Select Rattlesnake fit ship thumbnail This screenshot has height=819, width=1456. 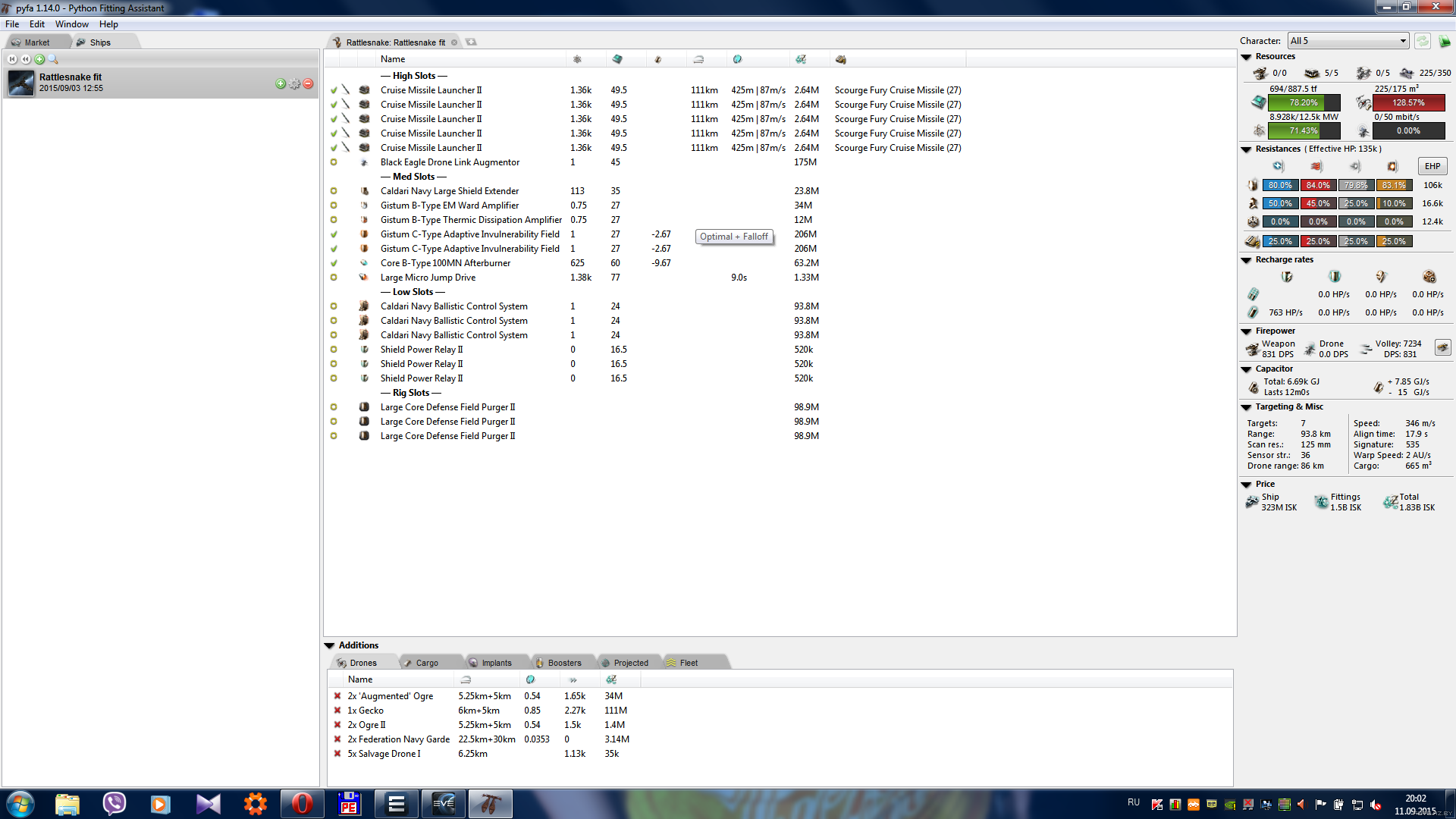click(x=21, y=83)
